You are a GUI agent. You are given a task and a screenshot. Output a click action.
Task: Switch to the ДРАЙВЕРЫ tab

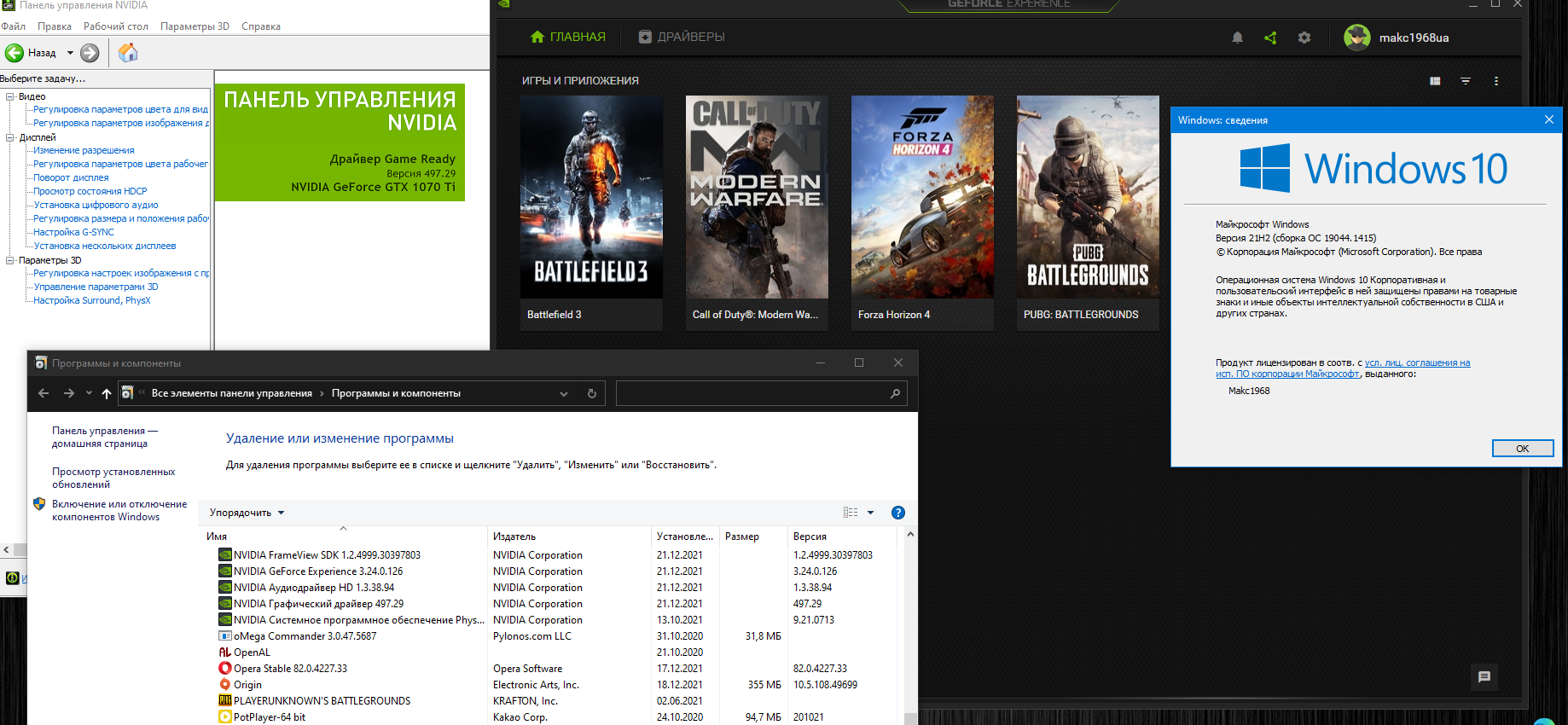(682, 37)
